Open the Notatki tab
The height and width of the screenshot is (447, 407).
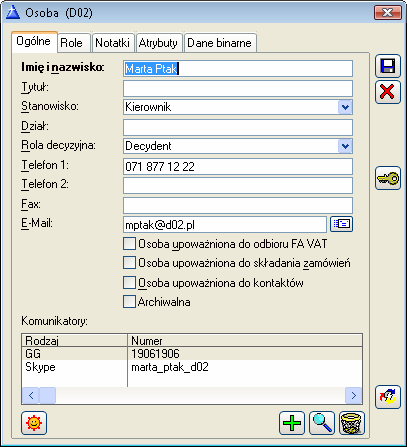[x=113, y=43]
